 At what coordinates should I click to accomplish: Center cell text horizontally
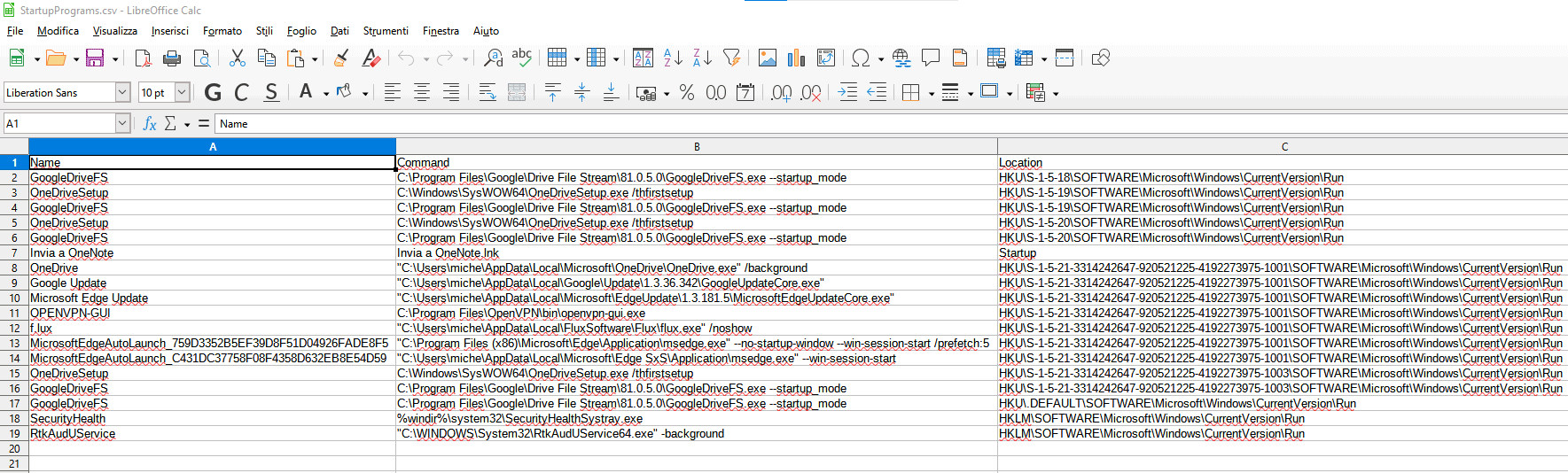[422, 92]
